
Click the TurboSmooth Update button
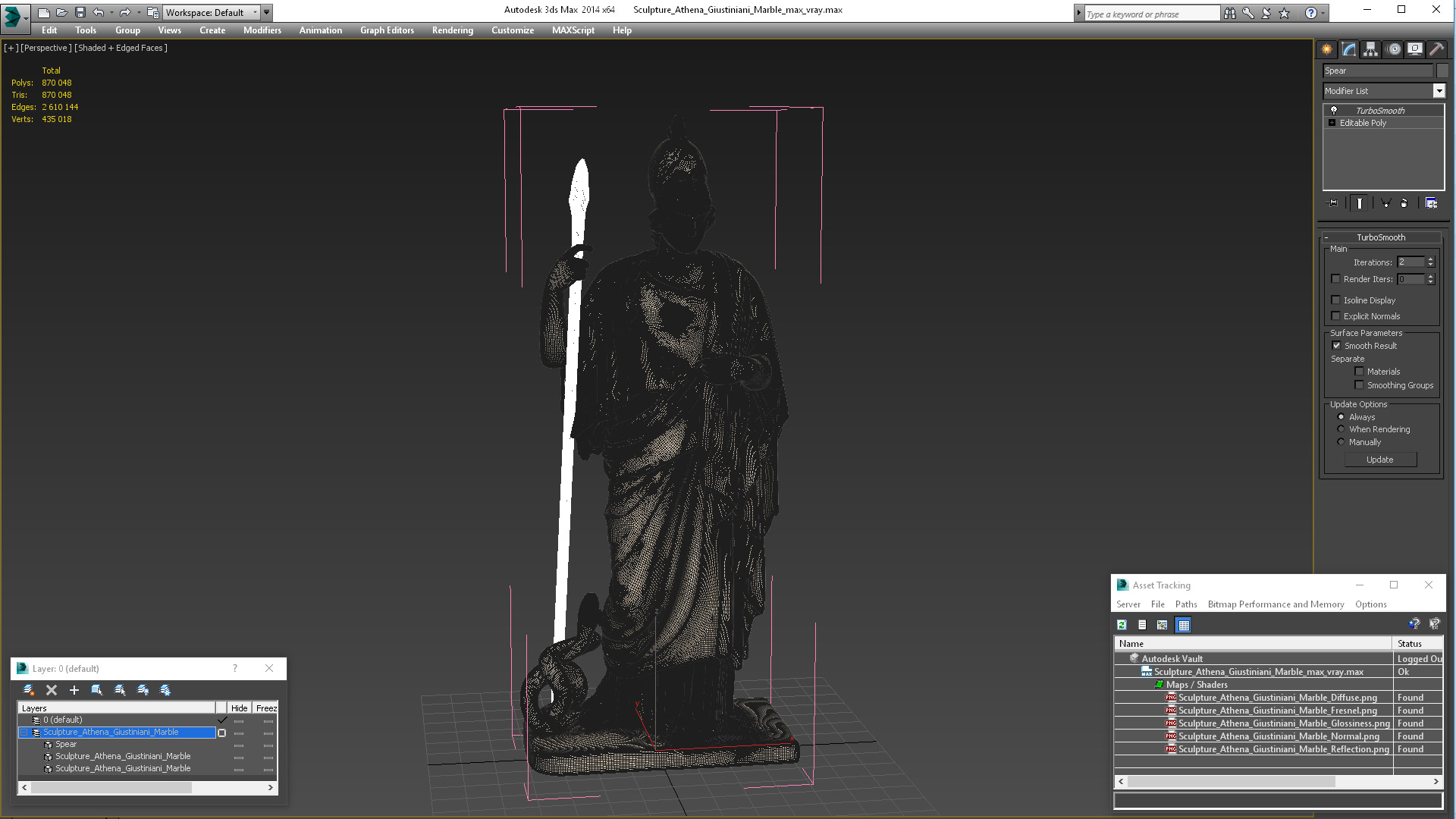1379,460
